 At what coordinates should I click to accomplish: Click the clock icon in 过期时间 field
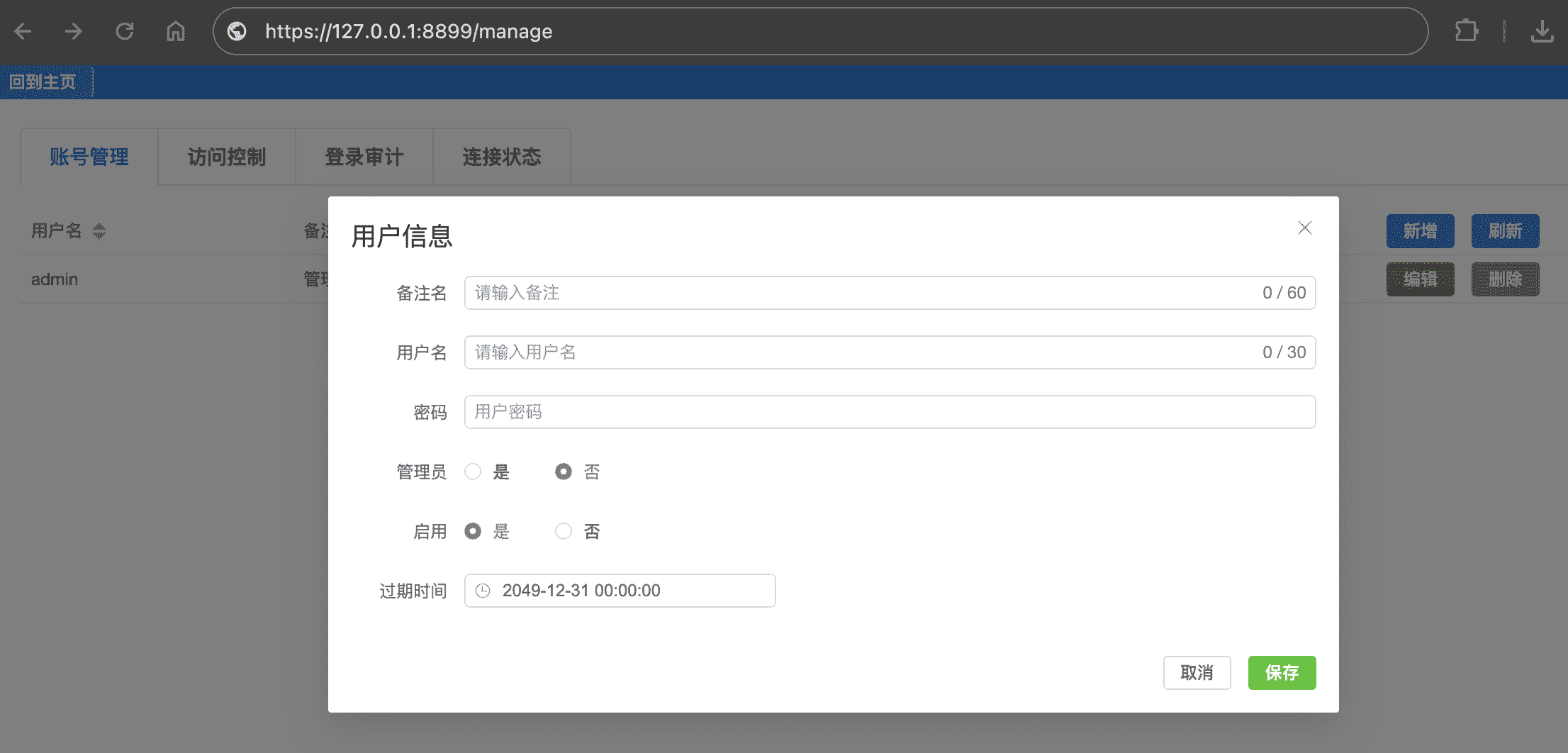pos(483,591)
